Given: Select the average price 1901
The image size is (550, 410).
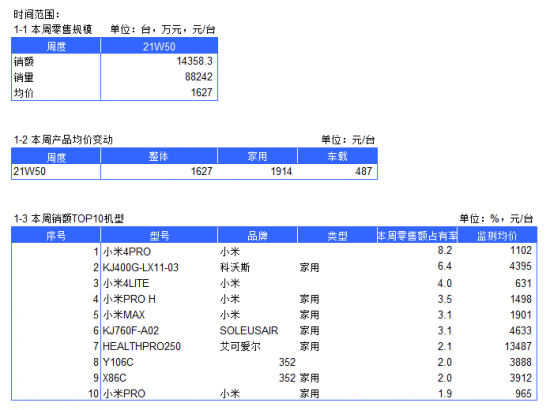Looking at the screenshot, I should tap(521, 315).
